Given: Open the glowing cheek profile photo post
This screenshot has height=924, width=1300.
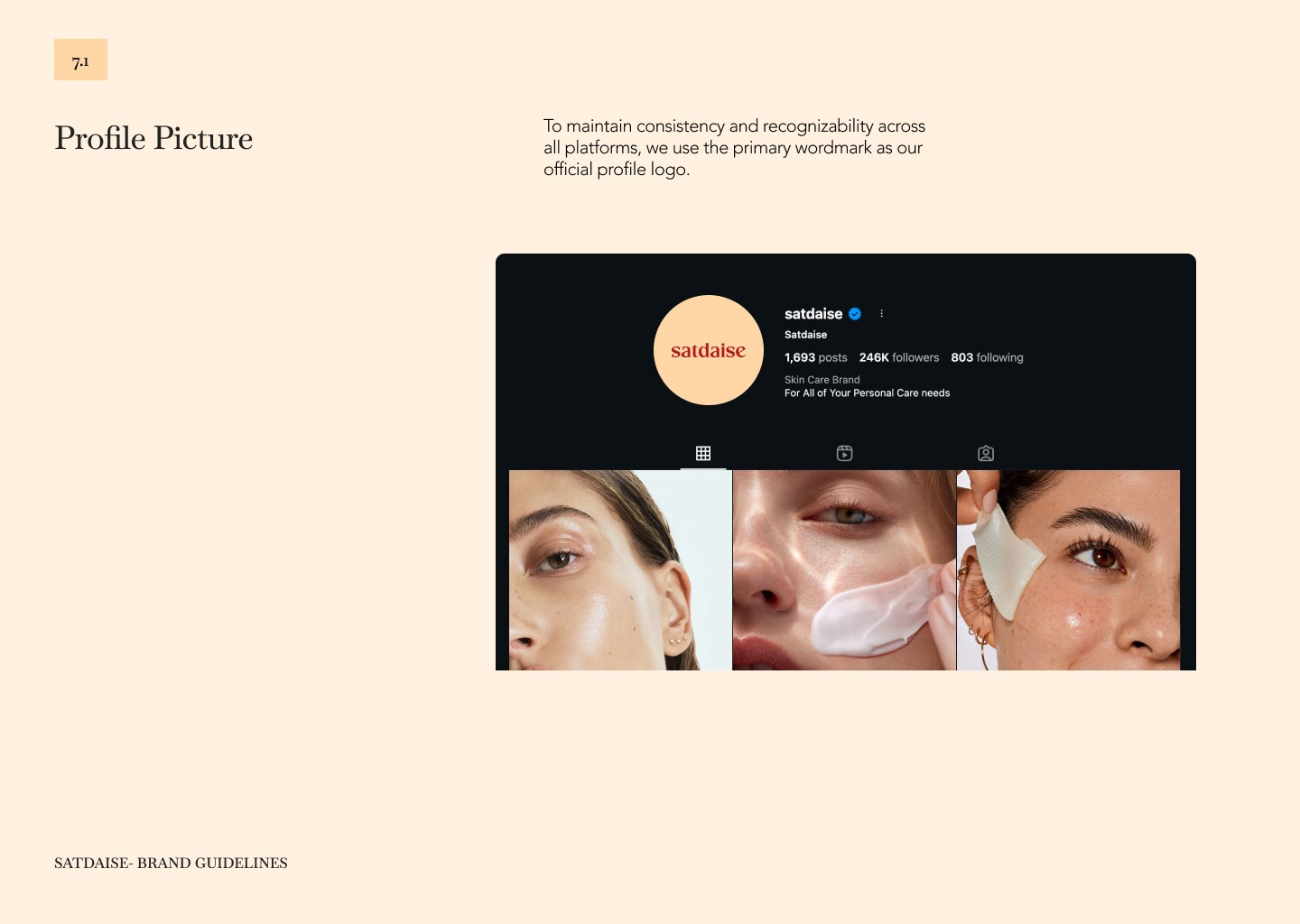Looking at the screenshot, I should 620,570.
